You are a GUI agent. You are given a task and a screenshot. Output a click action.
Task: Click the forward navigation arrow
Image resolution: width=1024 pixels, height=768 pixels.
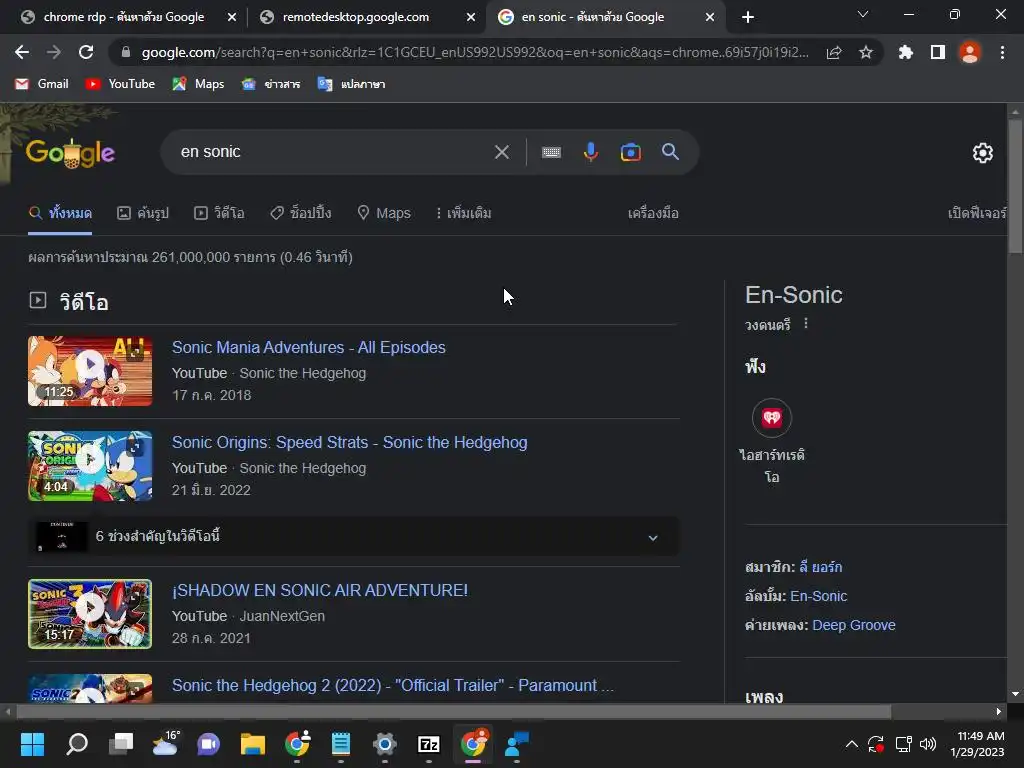click(x=54, y=52)
